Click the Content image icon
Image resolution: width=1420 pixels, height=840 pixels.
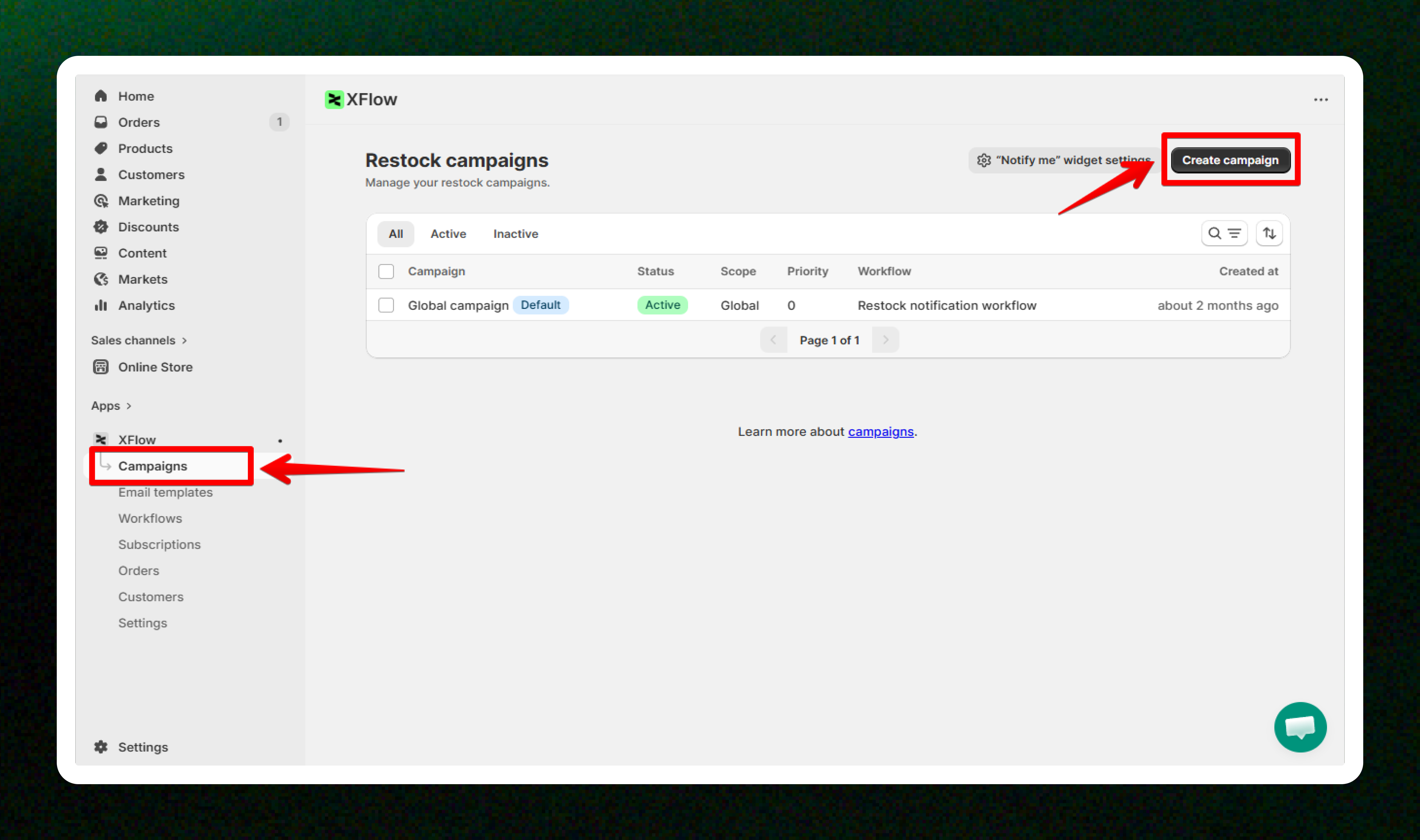101,252
